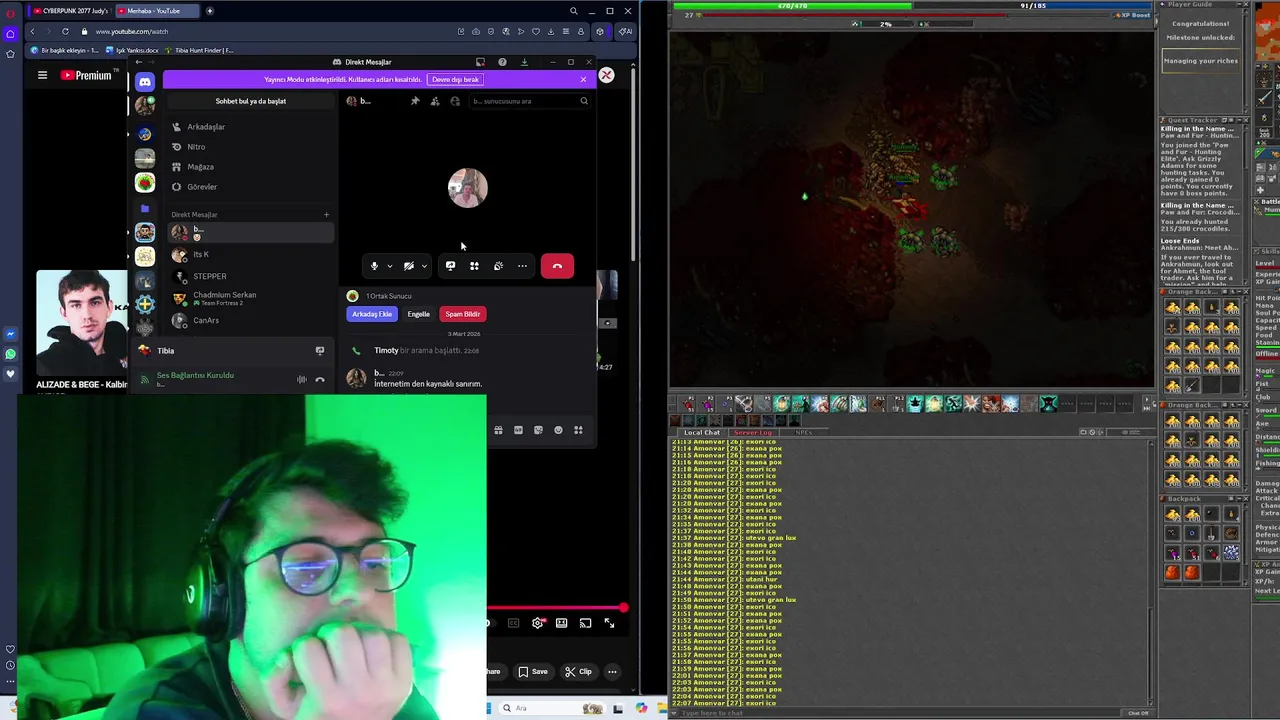Open emoji picker in Discord chat bar
The height and width of the screenshot is (720, 1280).
click(x=558, y=430)
